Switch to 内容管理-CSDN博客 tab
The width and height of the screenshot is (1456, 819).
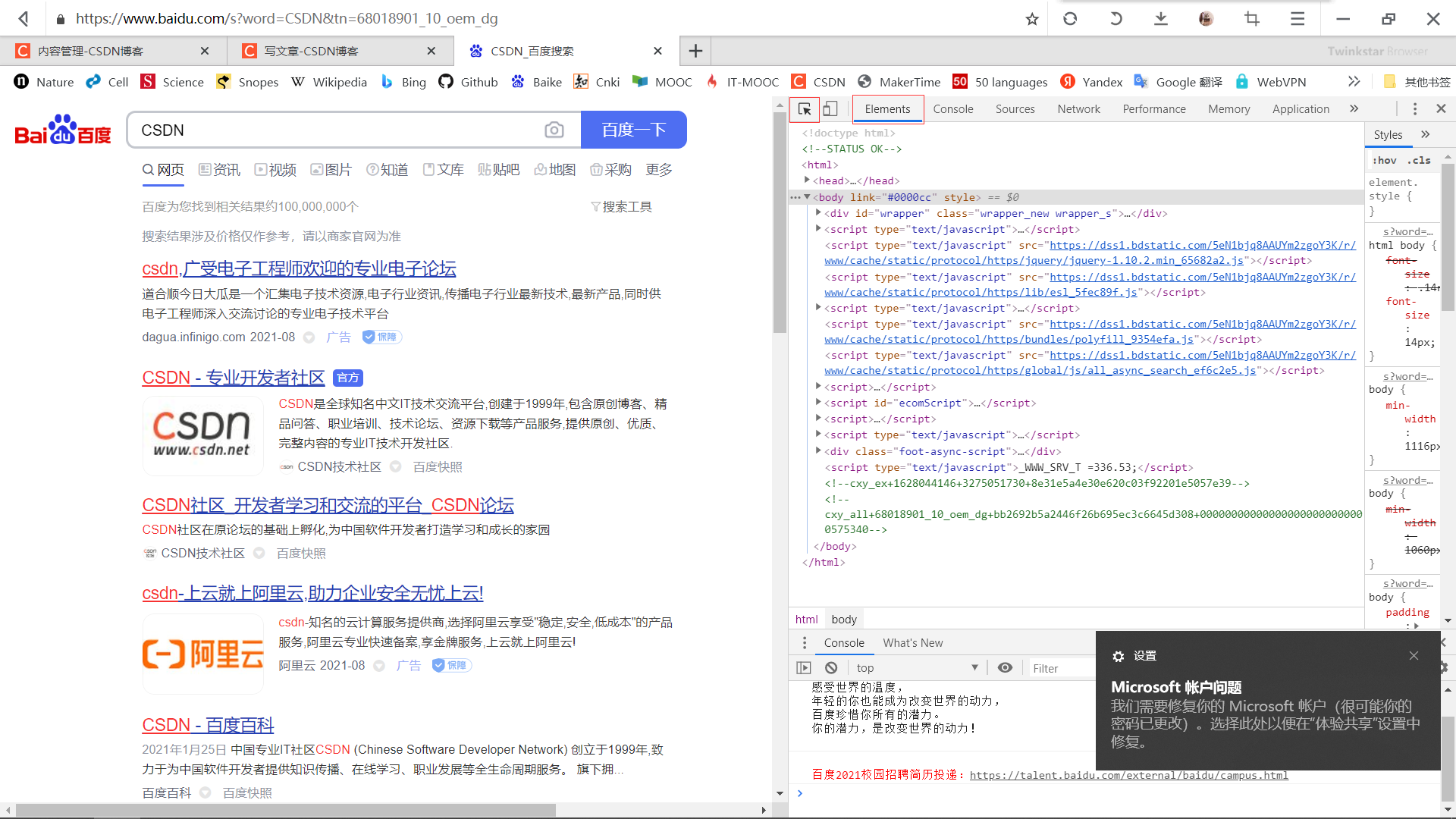[113, 51]
